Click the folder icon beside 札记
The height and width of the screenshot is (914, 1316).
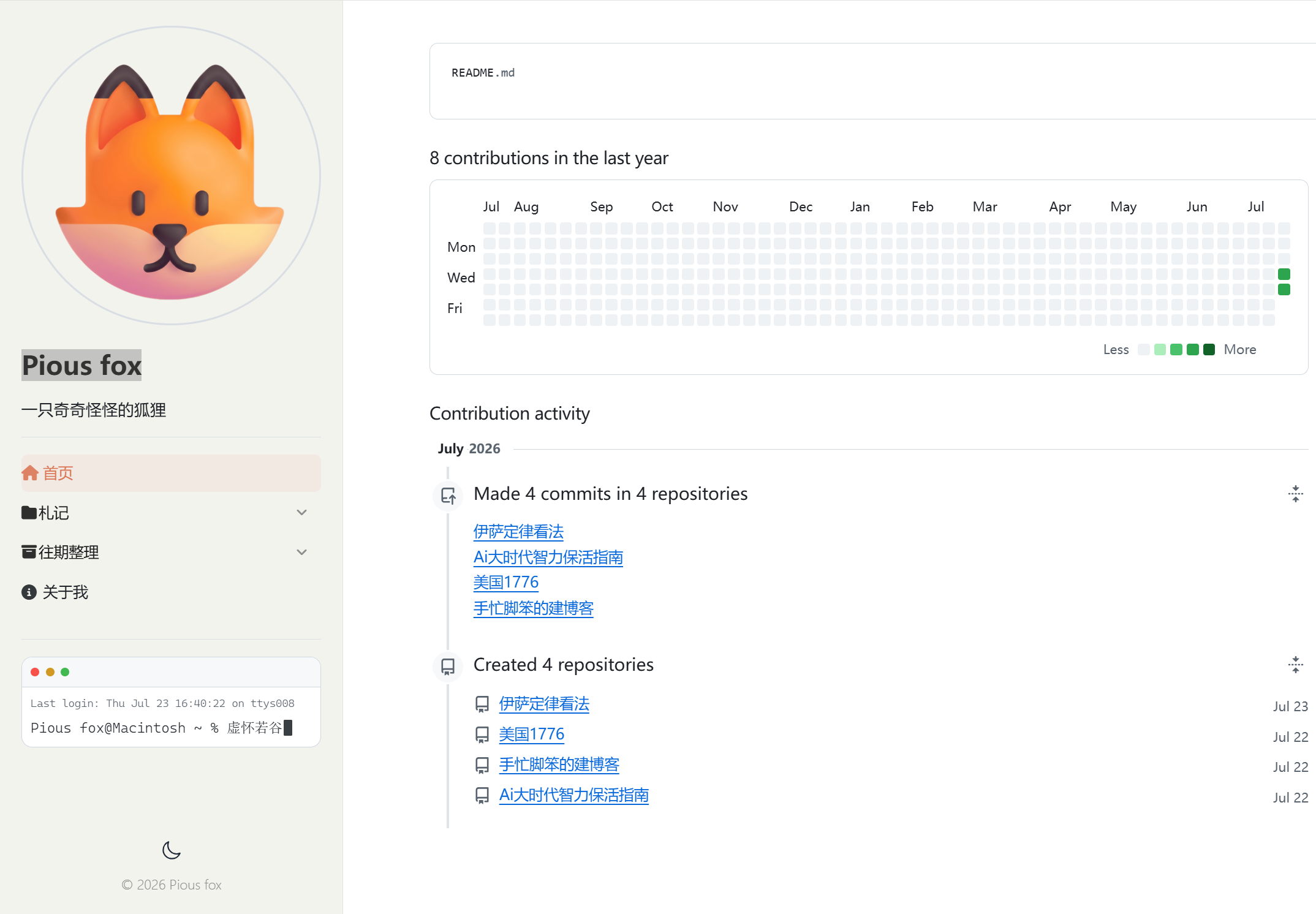click(x=29, y=512)
